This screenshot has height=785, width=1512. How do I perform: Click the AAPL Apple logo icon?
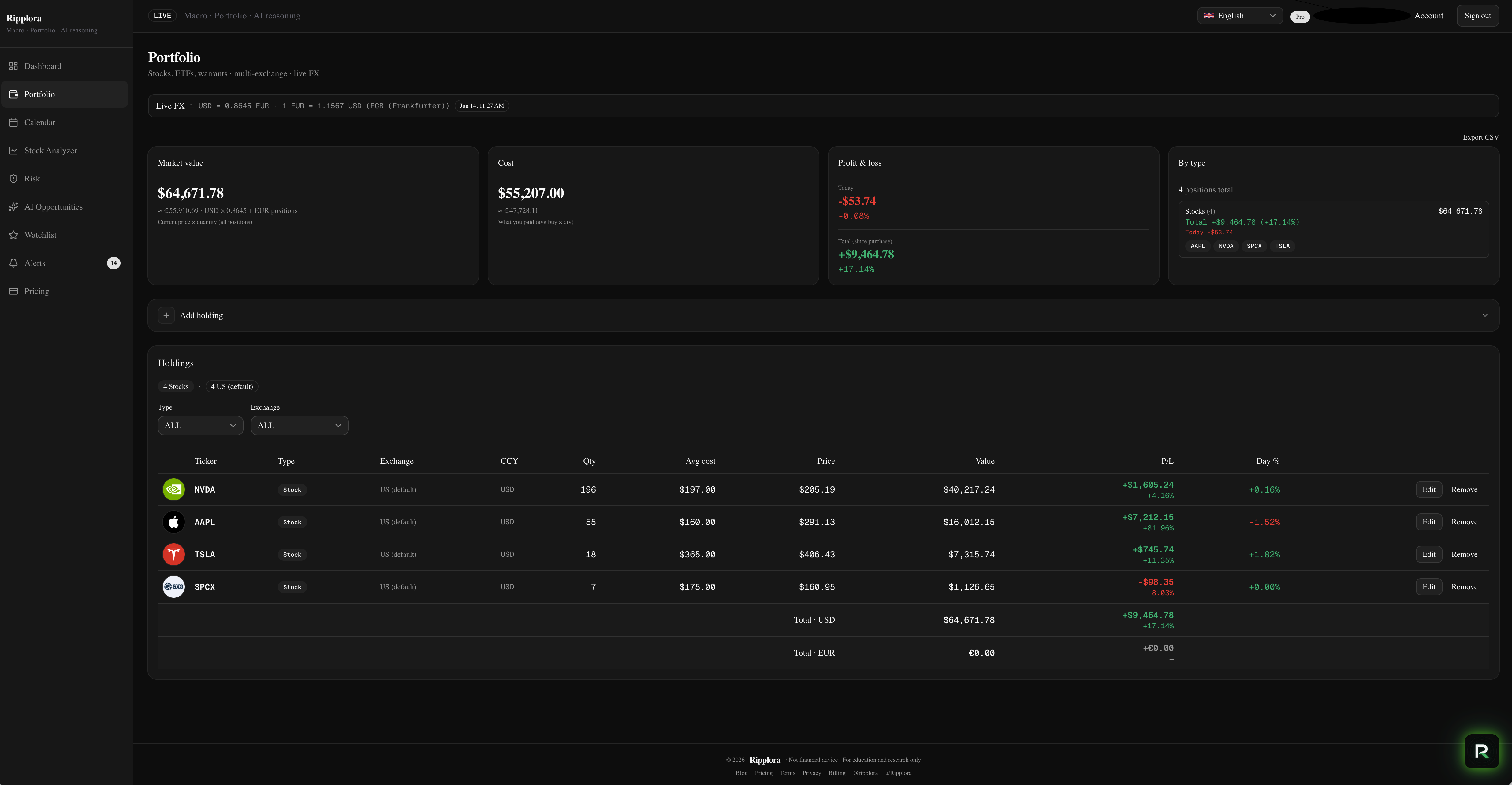[174, 522]
